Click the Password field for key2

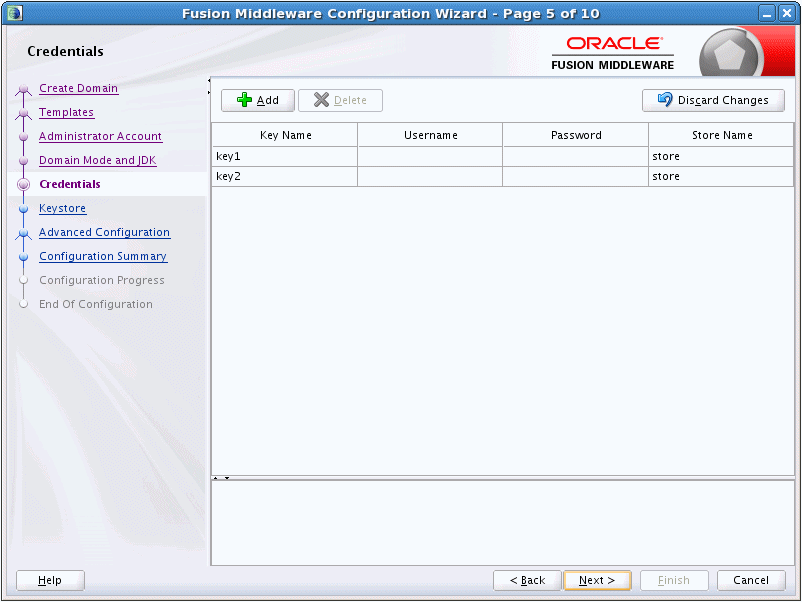(576, 176)
